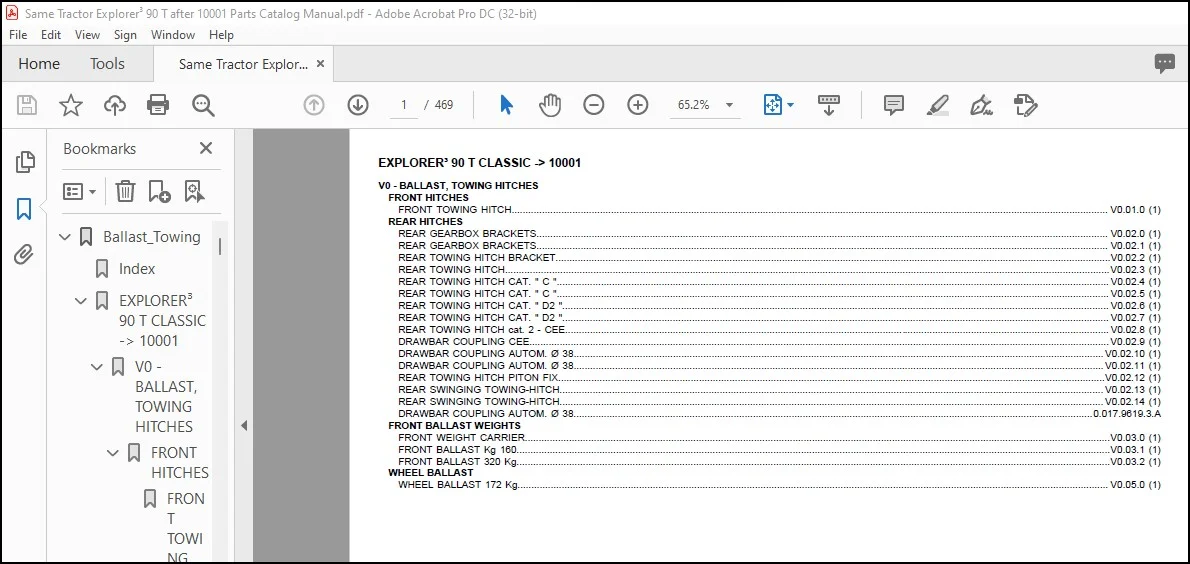Zoom in with the plus icon
Viewport: 1190px width, 564px height.
pos(638,105)
